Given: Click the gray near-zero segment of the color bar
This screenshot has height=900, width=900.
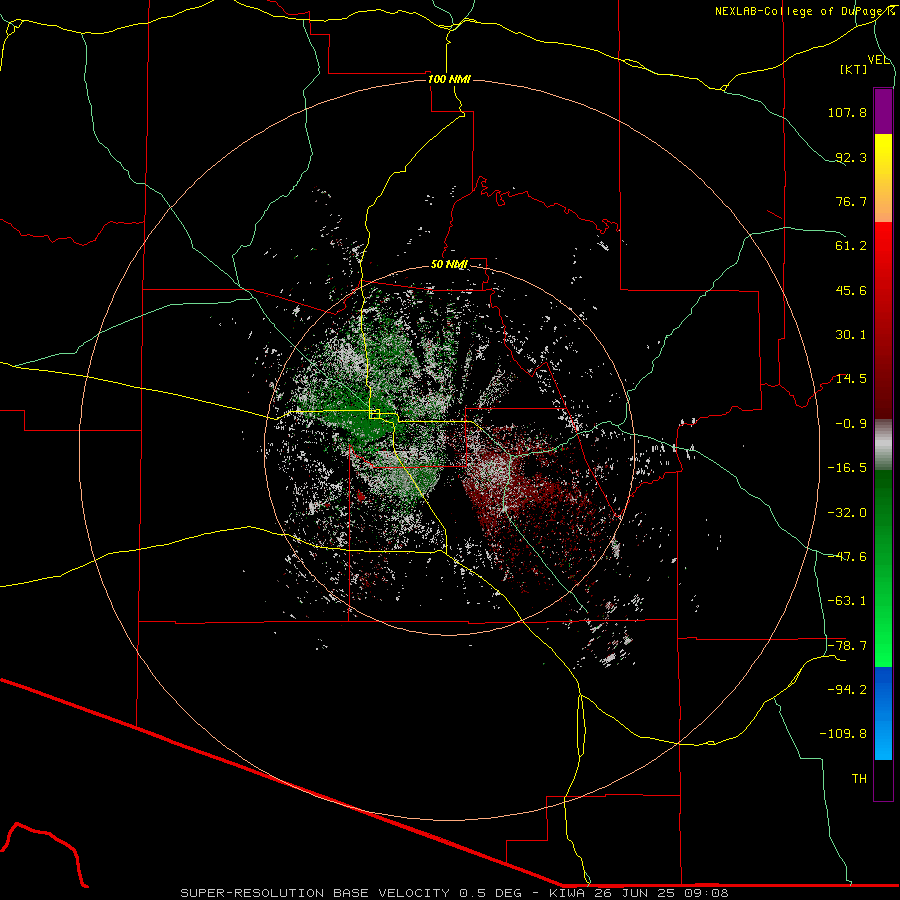Looking at the screenshot, I should pos(883,445).
